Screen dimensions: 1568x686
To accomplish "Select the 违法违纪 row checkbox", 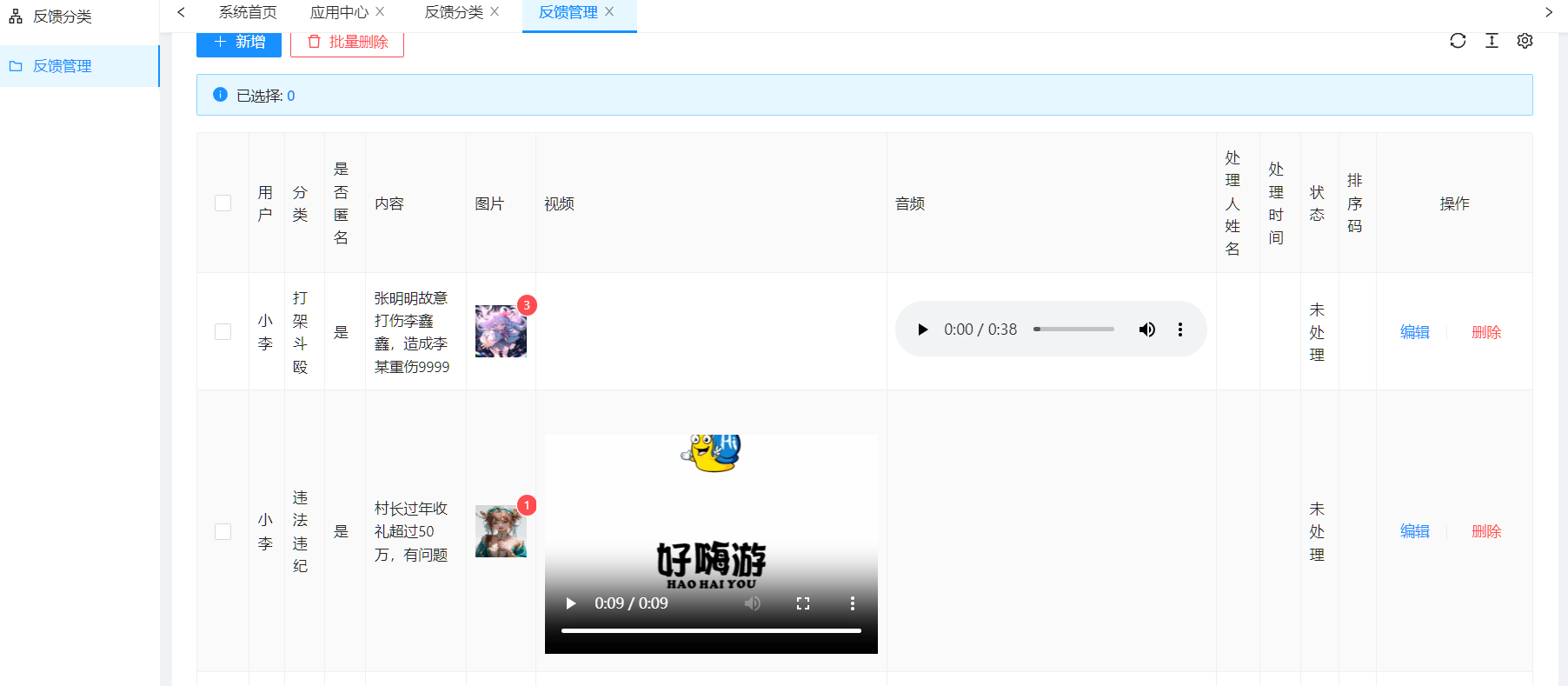I will [223, 531].
